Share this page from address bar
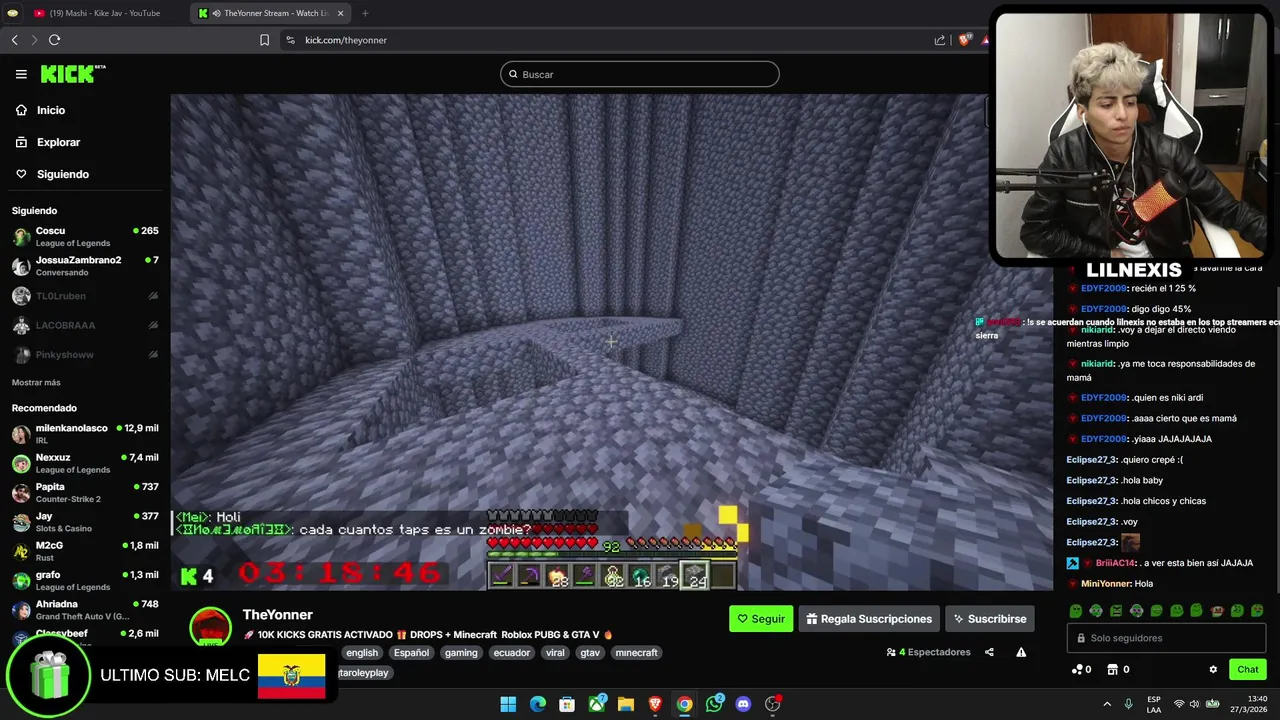Viewport: 1280px width, 720px height. pos(940,40)
